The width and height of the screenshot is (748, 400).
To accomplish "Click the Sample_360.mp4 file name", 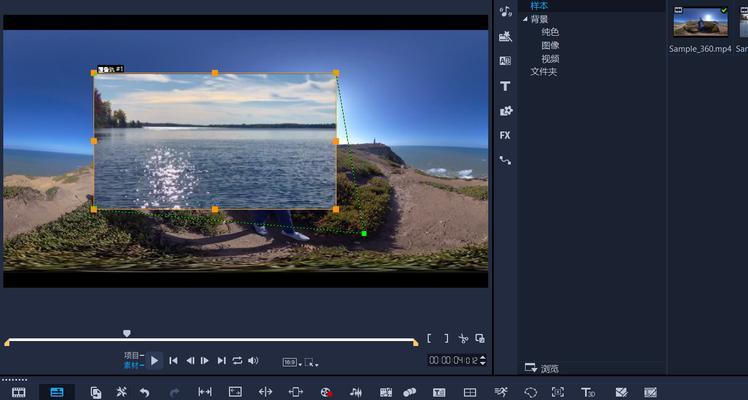I will point(700,49).
